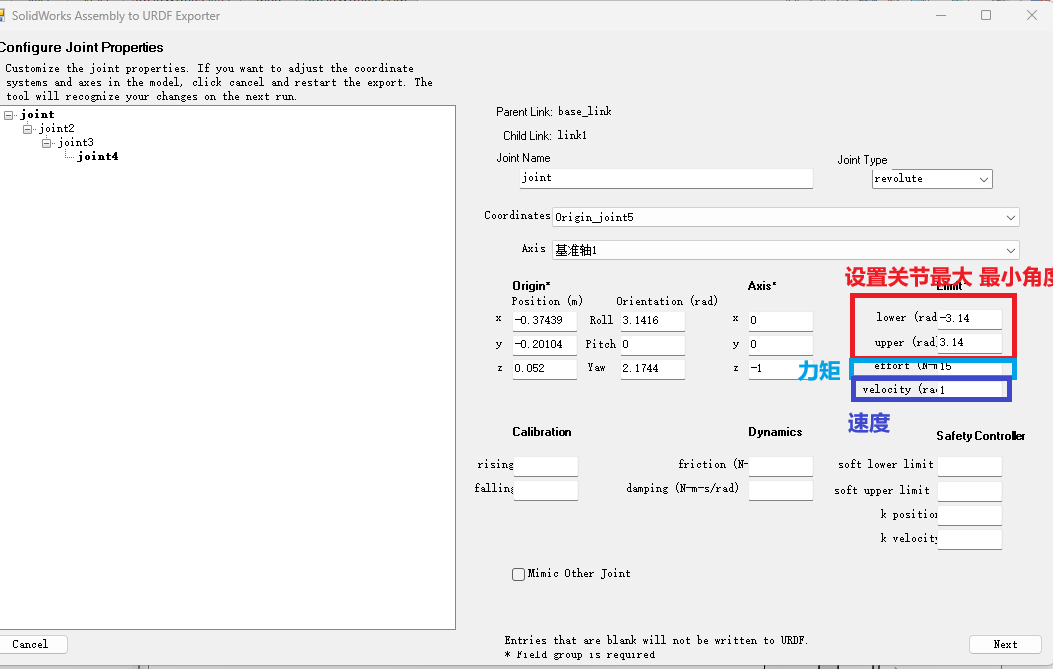Click the 'Child Link: link1' text
Viewport: 1053px width, 669px height.
click(x=545, y=136)
